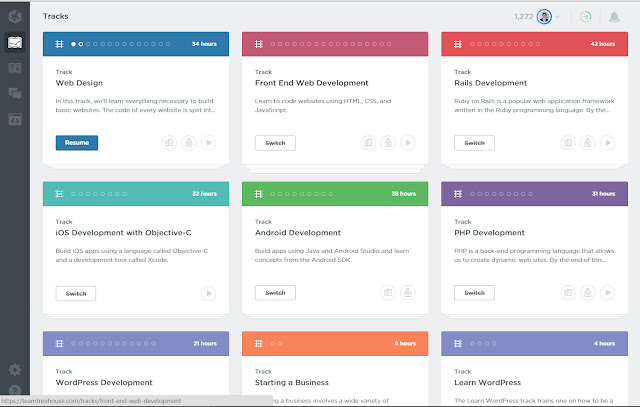Viewport: 640px width, 407px height.
Task: Click the green circular arrow icon
Action: (586, 17)
